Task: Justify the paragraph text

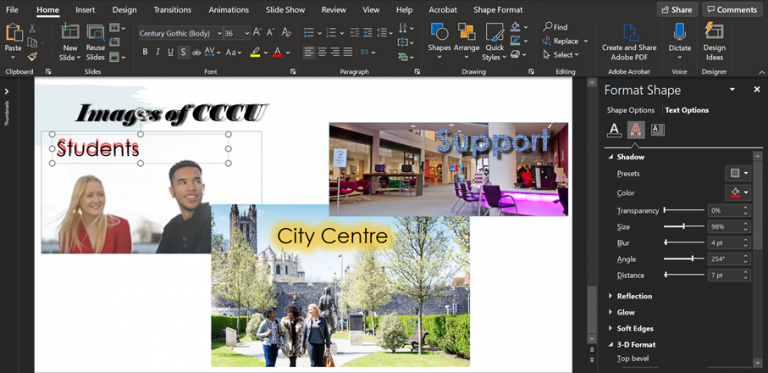Action: point(348,51)
